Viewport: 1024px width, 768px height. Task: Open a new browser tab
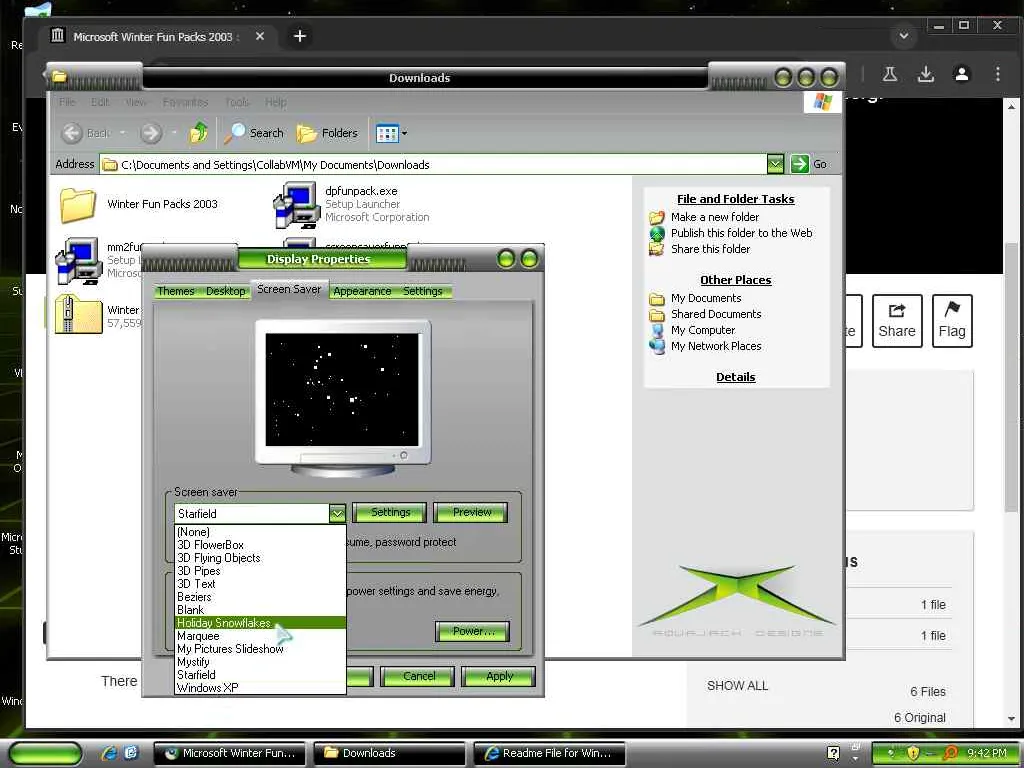(300, 37)
